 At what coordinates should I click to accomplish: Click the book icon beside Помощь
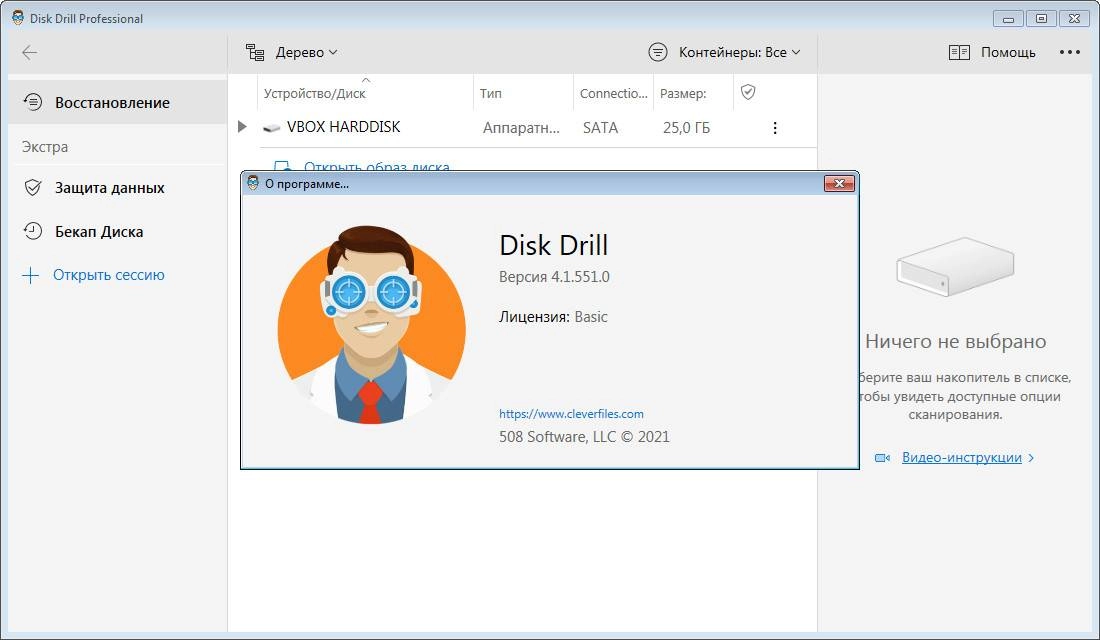tap(959, 53)
